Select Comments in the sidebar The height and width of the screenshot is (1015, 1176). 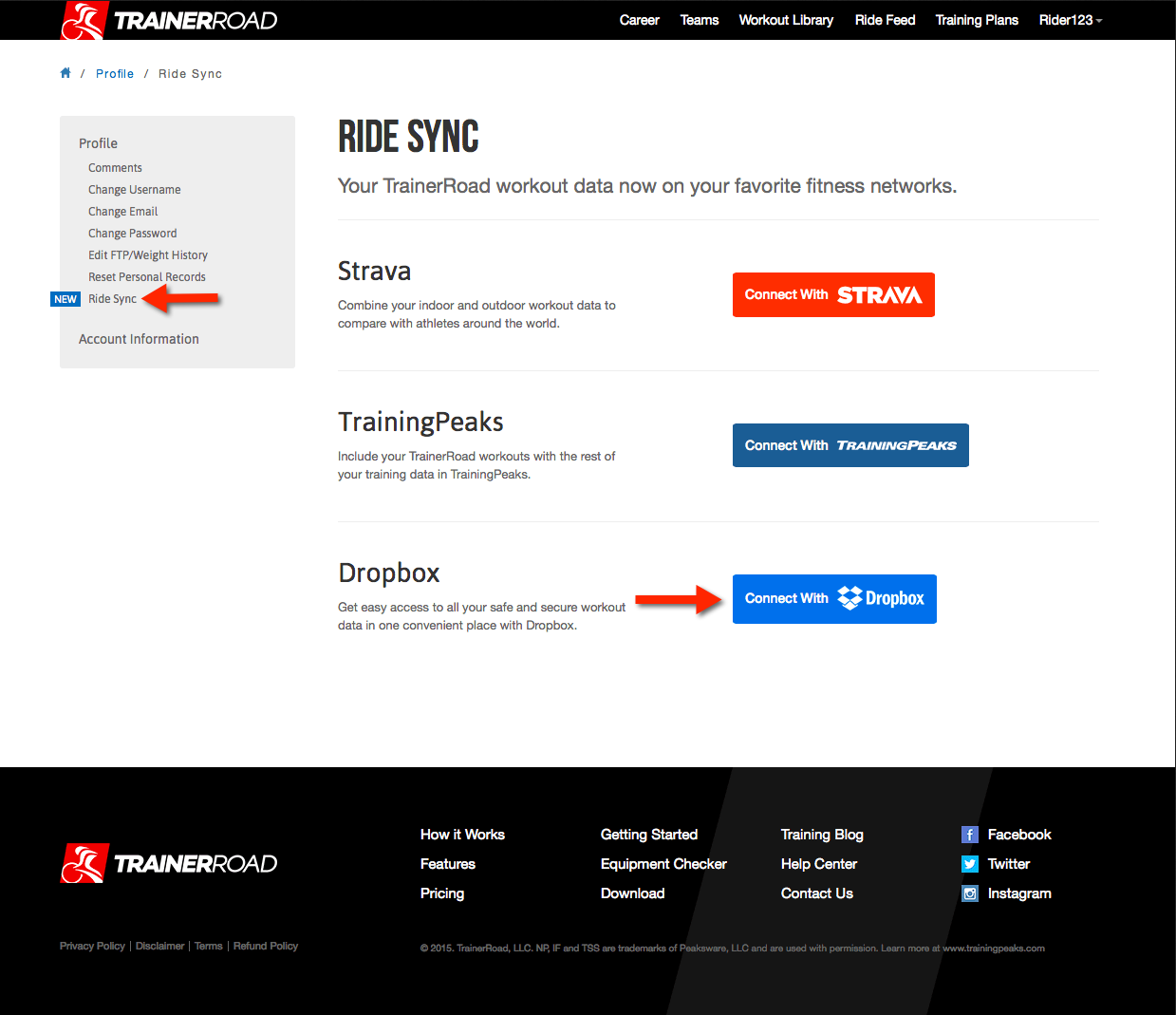coord(115,168)
